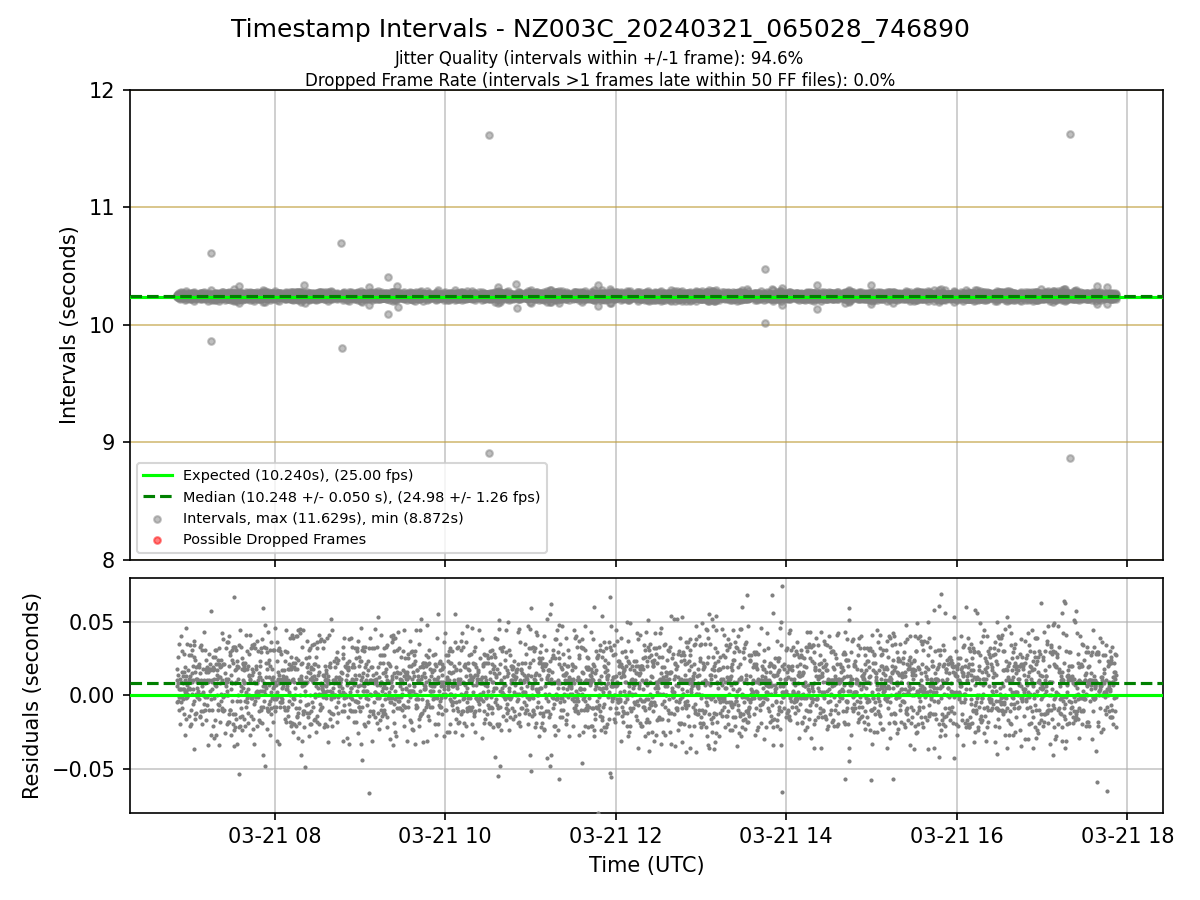1200x900 pixels.
Task: Click the outlier point near 10.7s before 09:00
Action: [341, 243]
